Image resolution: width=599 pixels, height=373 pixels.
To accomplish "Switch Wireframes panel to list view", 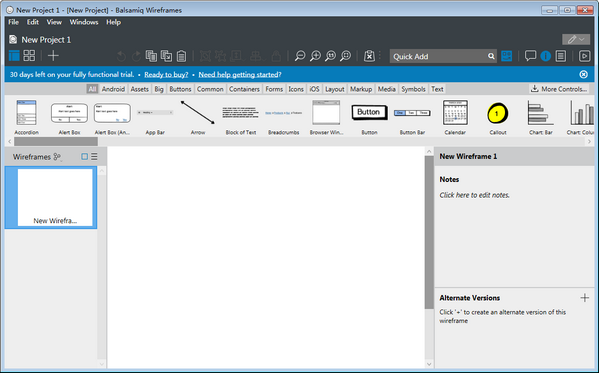I will [94, 156].
